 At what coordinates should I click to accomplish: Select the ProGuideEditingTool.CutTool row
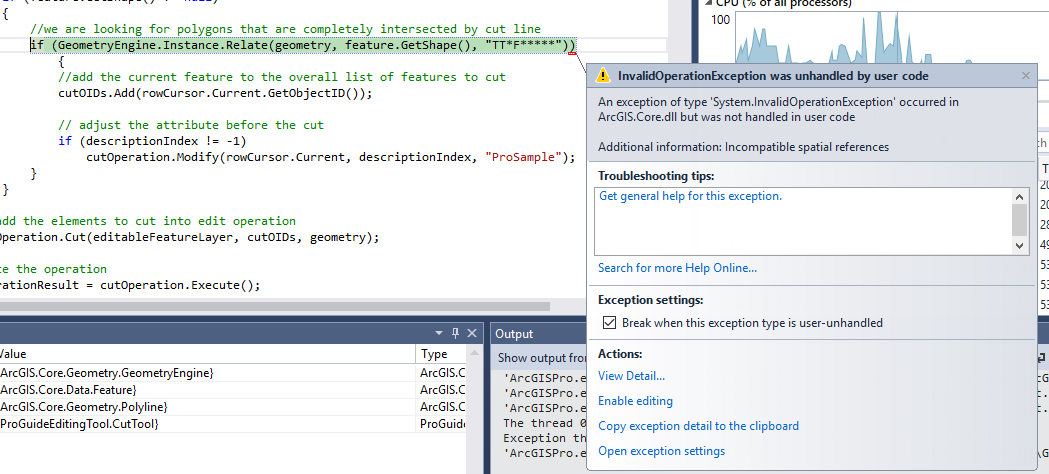(207, 425)
